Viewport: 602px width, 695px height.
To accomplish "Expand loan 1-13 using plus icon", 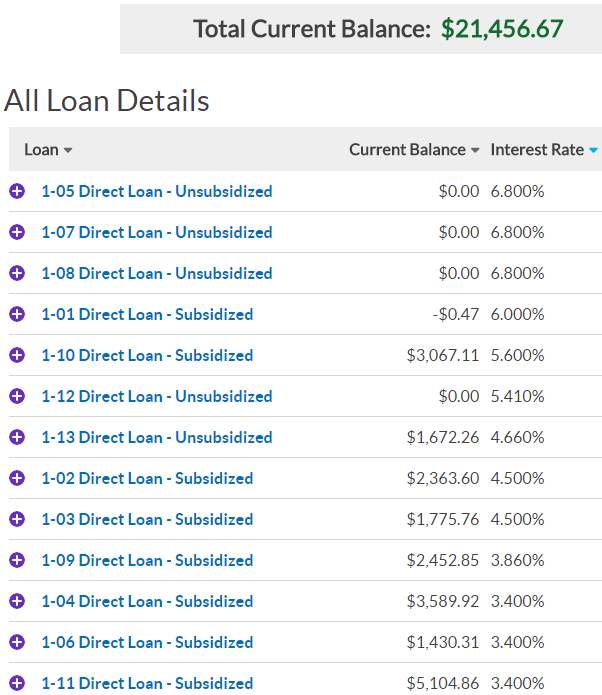I will coord(16,437).
